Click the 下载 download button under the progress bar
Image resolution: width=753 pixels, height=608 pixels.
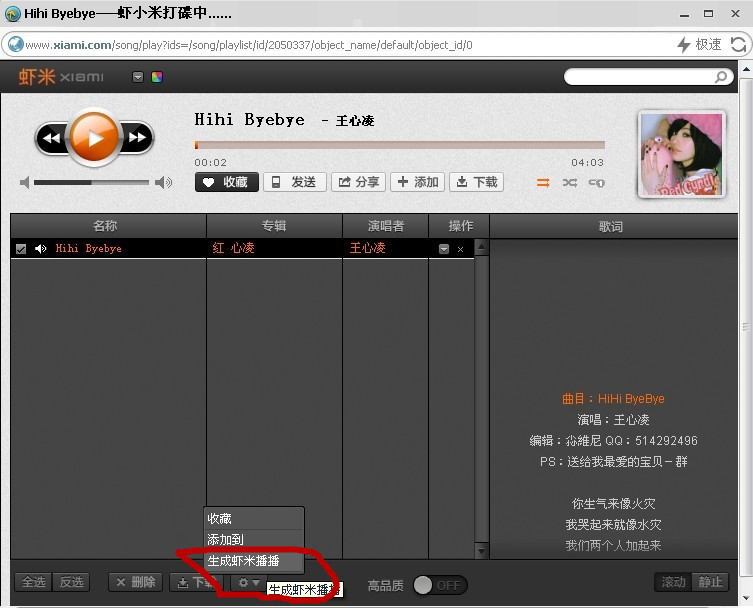point(476,182)
